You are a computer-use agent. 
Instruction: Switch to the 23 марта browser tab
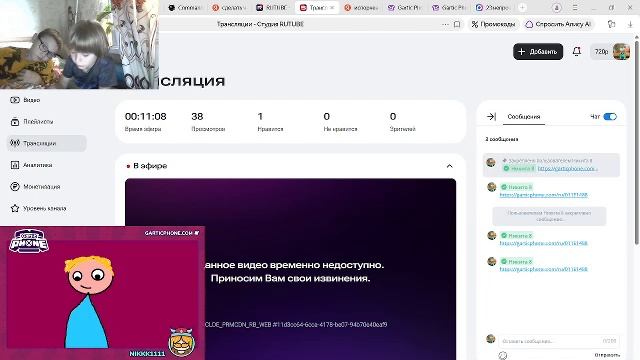(x=493, y=8)
